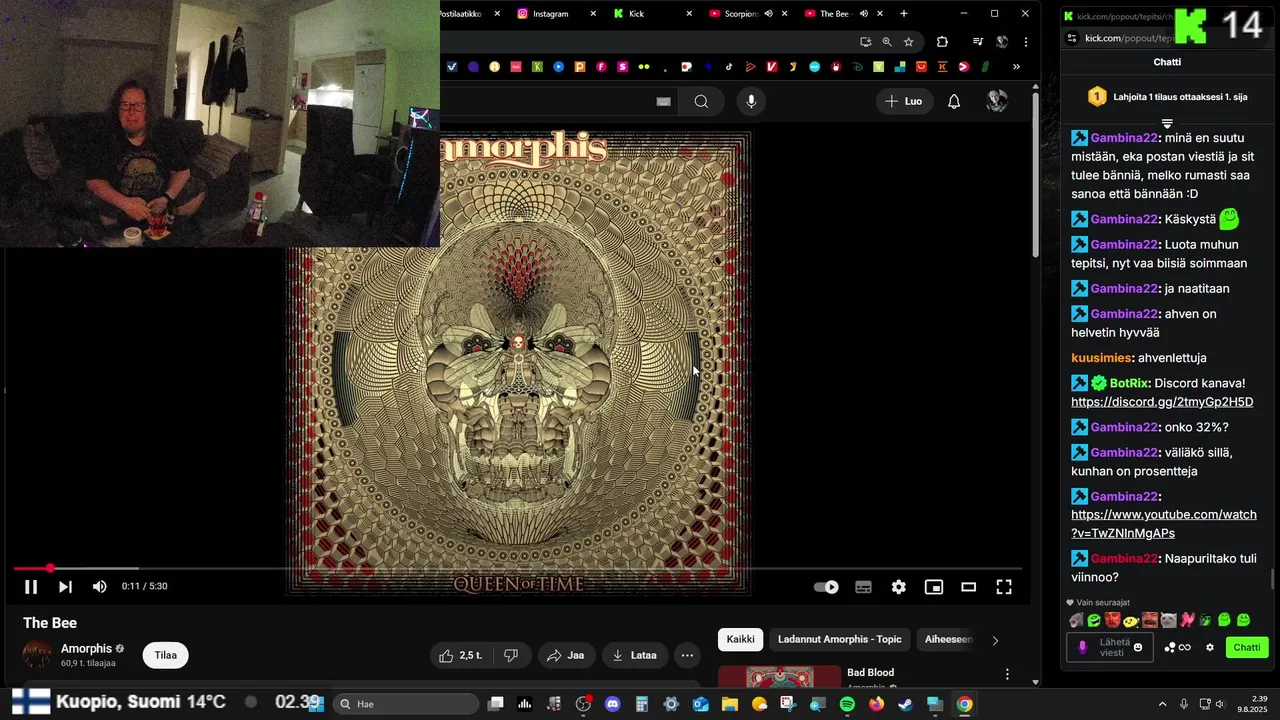Viewport: 1280px width, 720px height.
Task: Open Windows taskbar search box Hae
Action: tap(405, 704)
